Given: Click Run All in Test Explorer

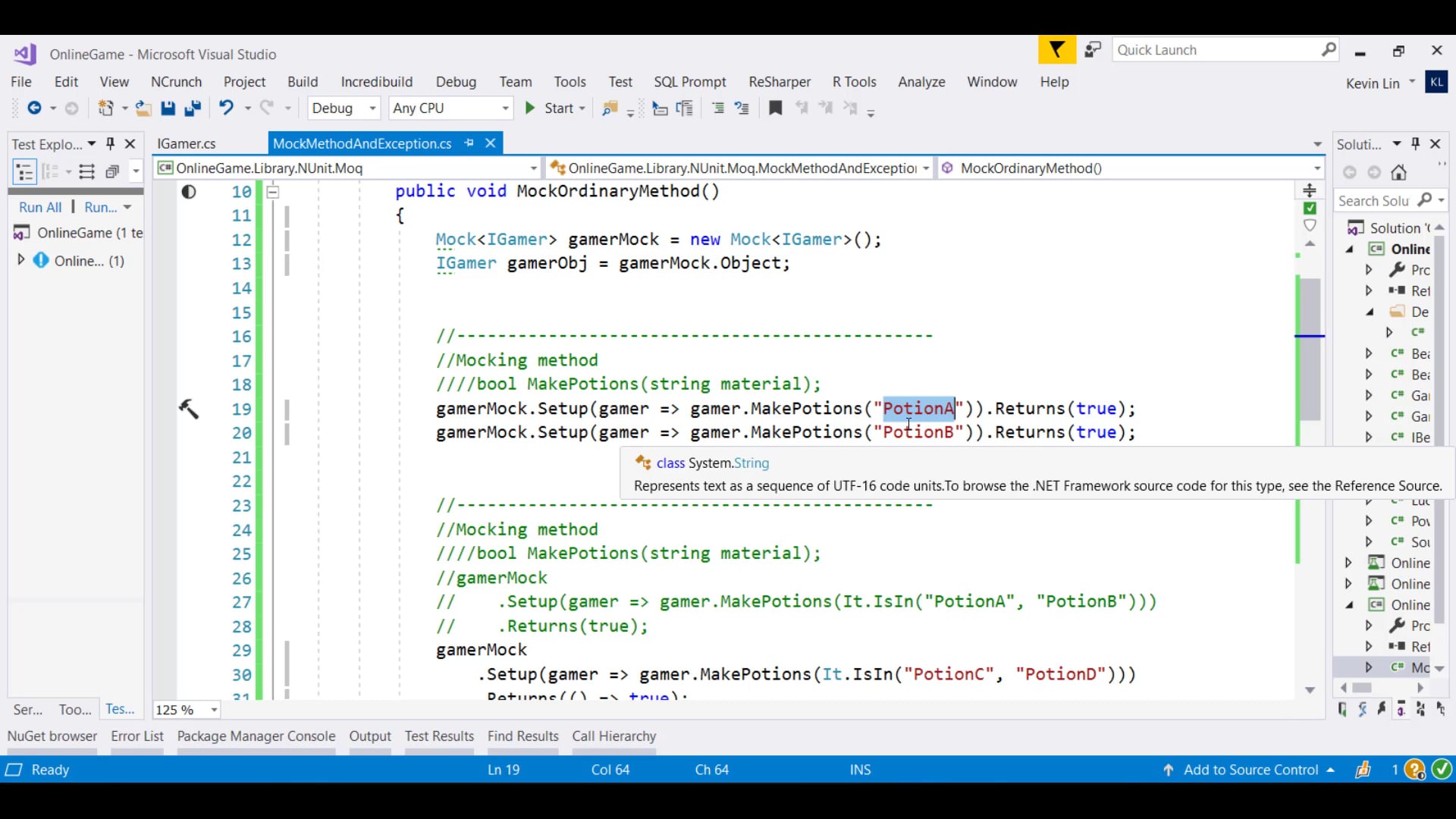Looking at the screenshot, I should point(40,207).
